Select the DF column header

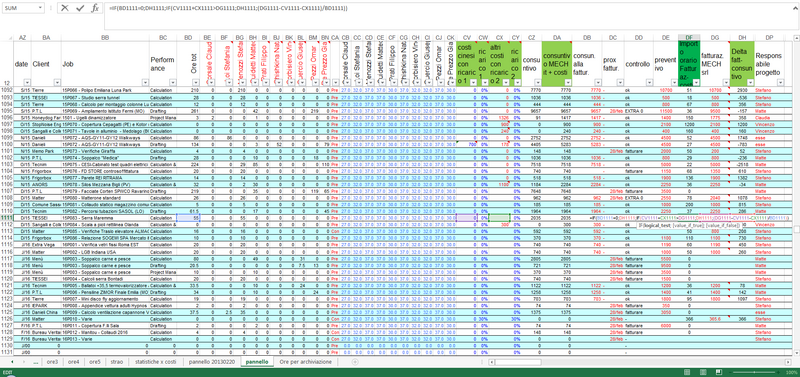(689, 38)
